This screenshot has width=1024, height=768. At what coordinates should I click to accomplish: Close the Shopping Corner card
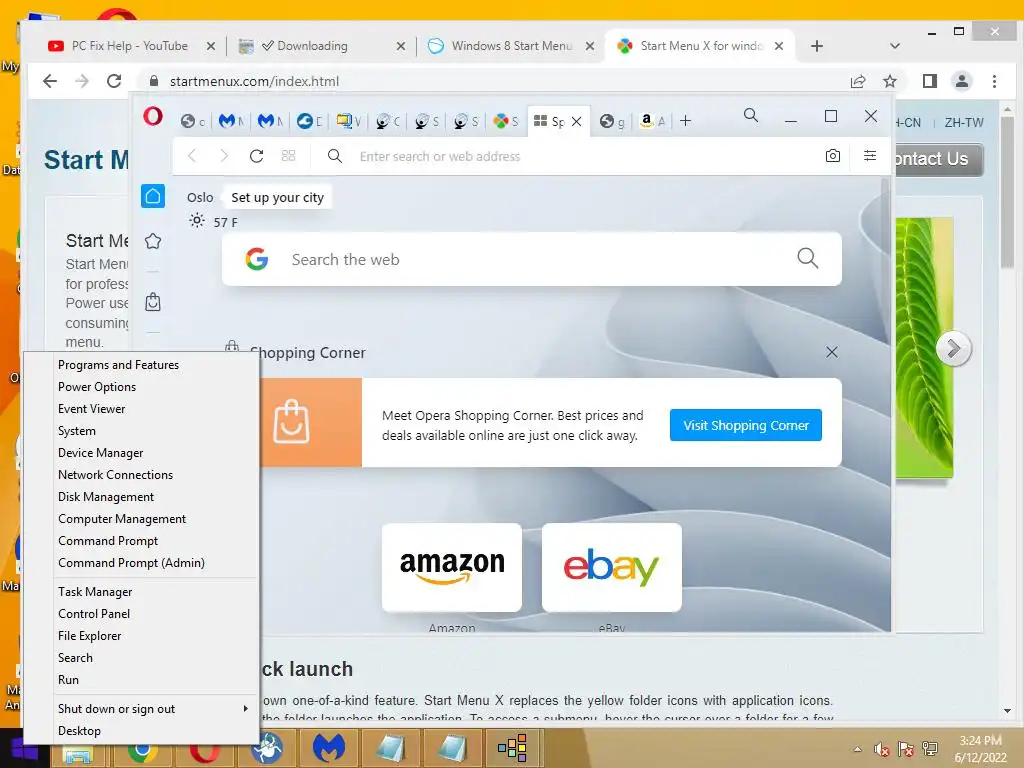point(832,352)
